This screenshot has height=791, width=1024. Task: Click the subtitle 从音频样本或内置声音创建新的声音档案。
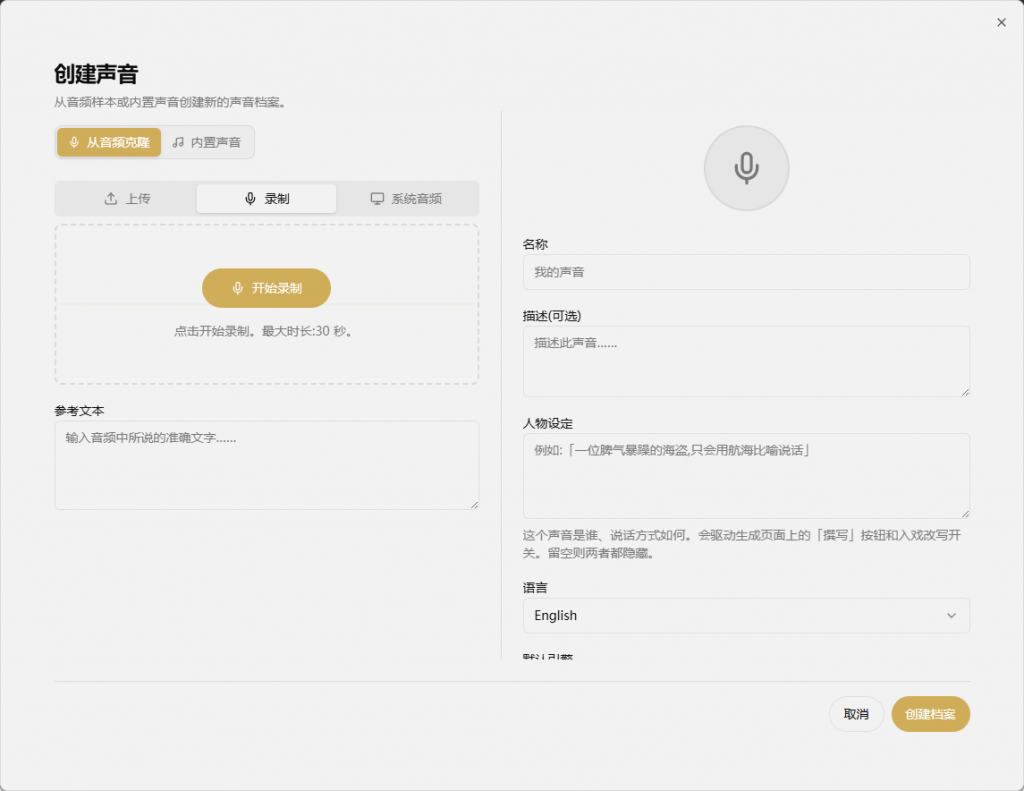[x=169, y=103]
